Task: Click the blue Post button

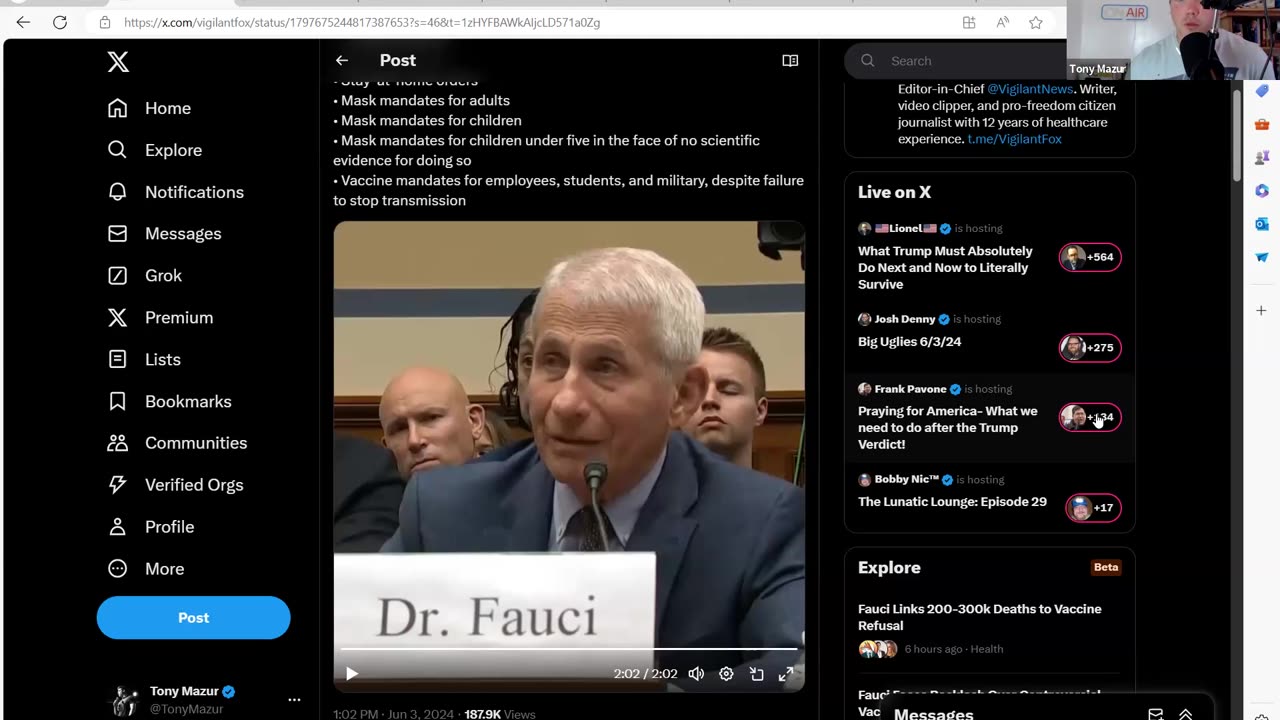Action: [x=193, y=618]
